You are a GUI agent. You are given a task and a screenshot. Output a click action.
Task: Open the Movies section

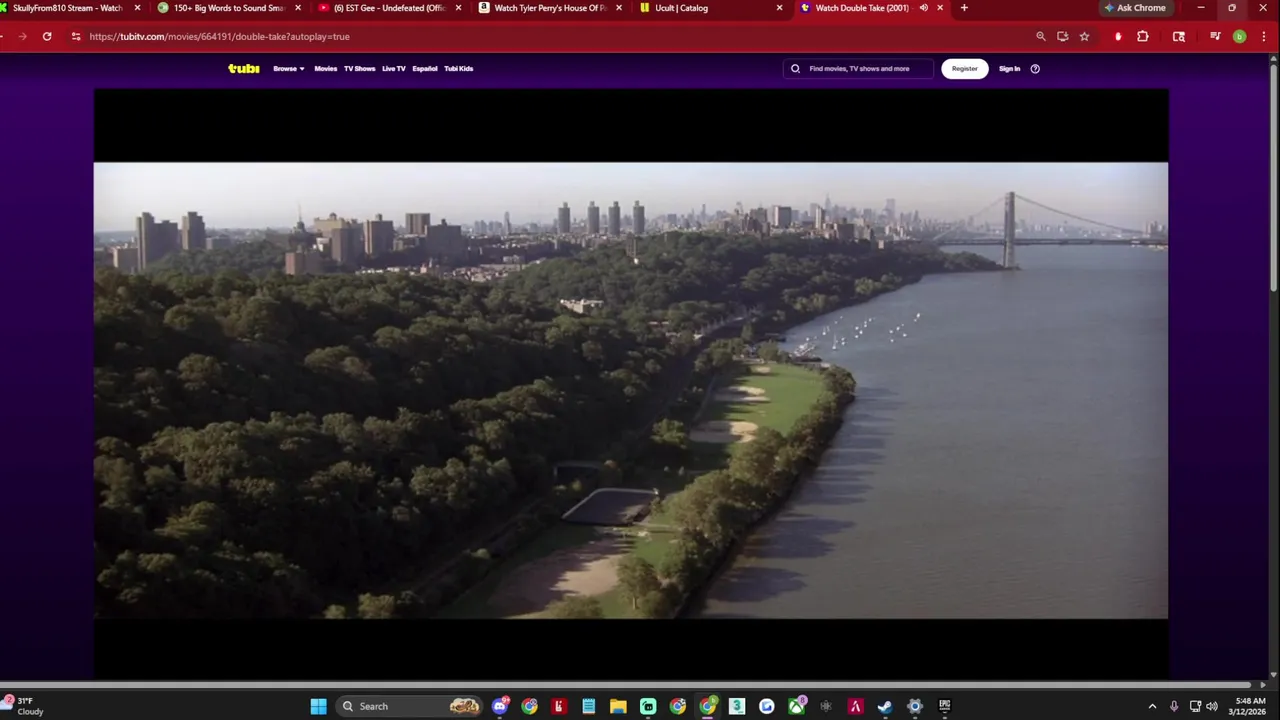tap(326, 69)
